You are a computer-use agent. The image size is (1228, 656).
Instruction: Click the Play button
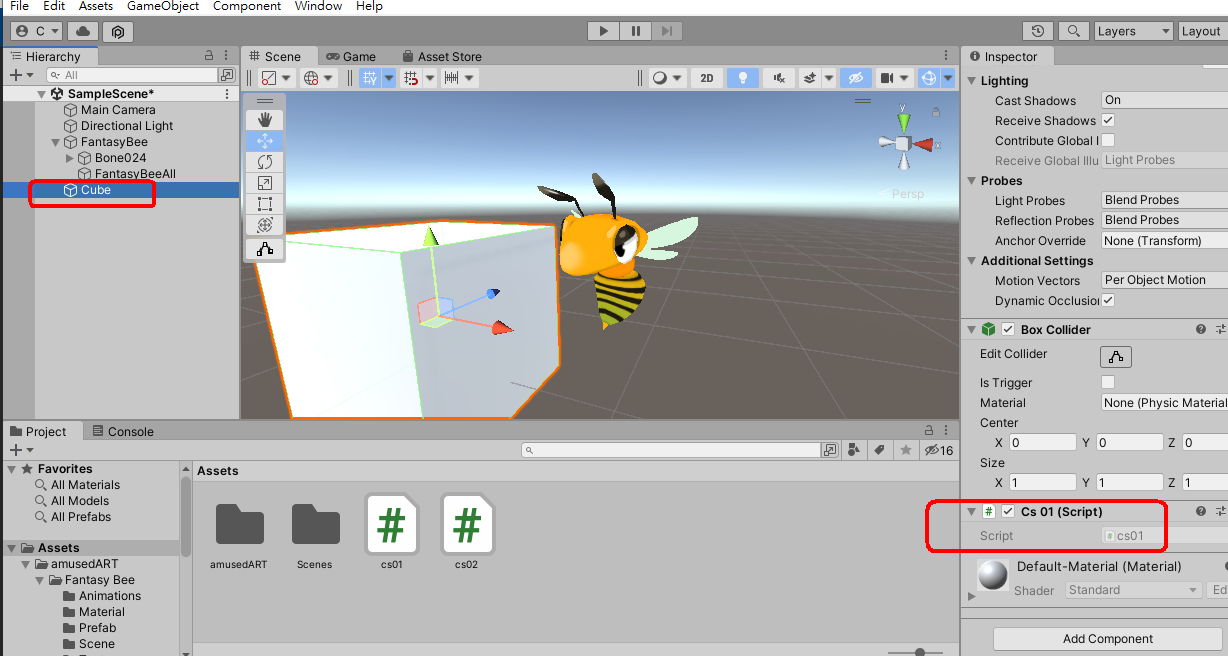(603, 31)
